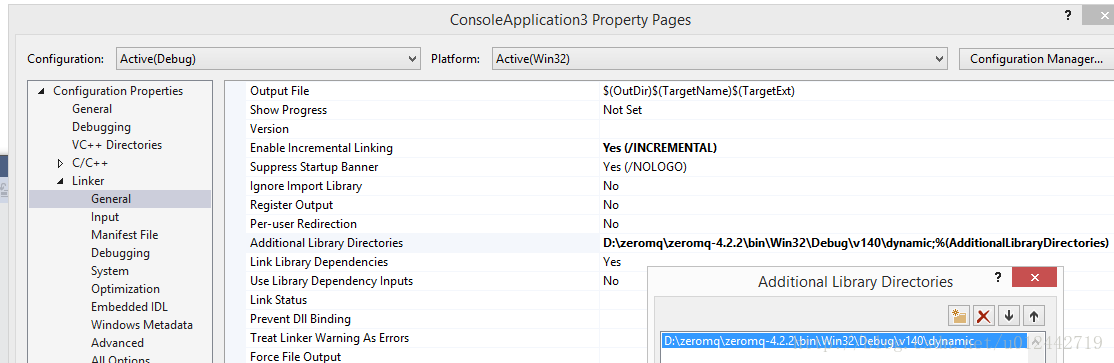Delete the selected library directory with red X

[x=983, y=315]
